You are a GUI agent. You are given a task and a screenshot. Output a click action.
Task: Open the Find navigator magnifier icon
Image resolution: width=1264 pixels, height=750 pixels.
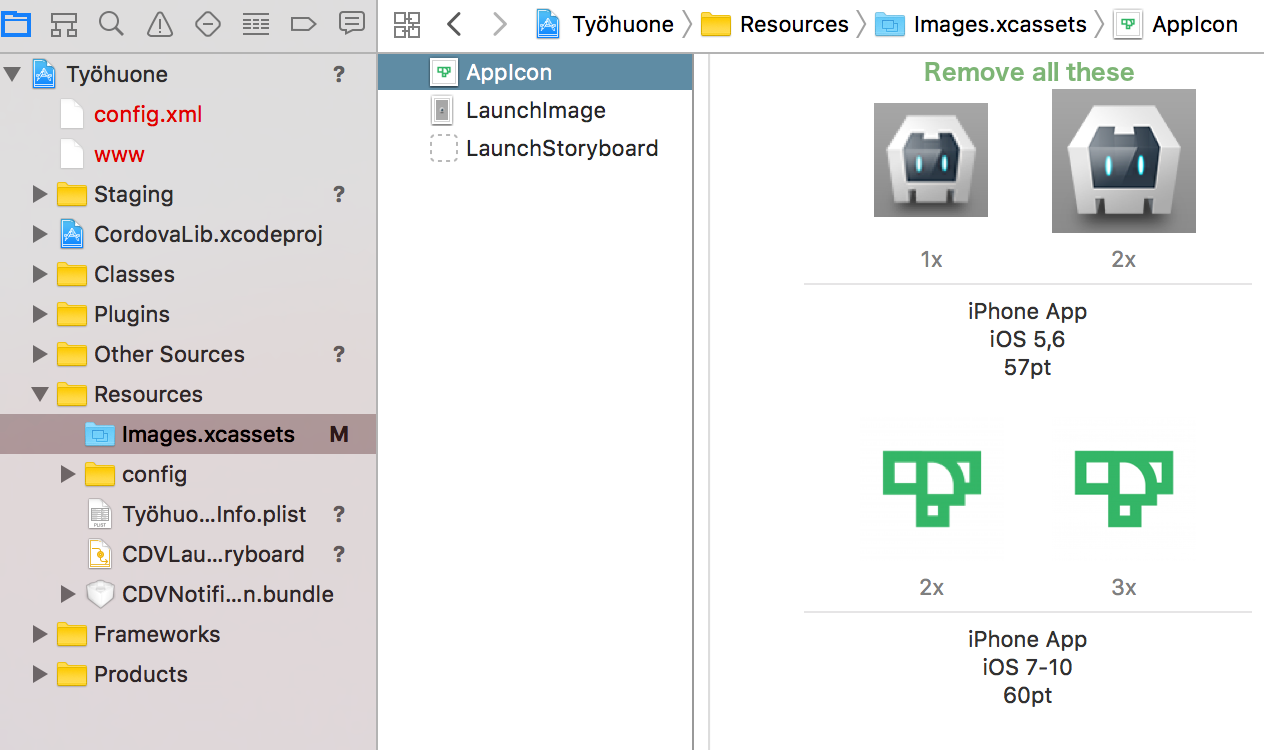point(112,24)
